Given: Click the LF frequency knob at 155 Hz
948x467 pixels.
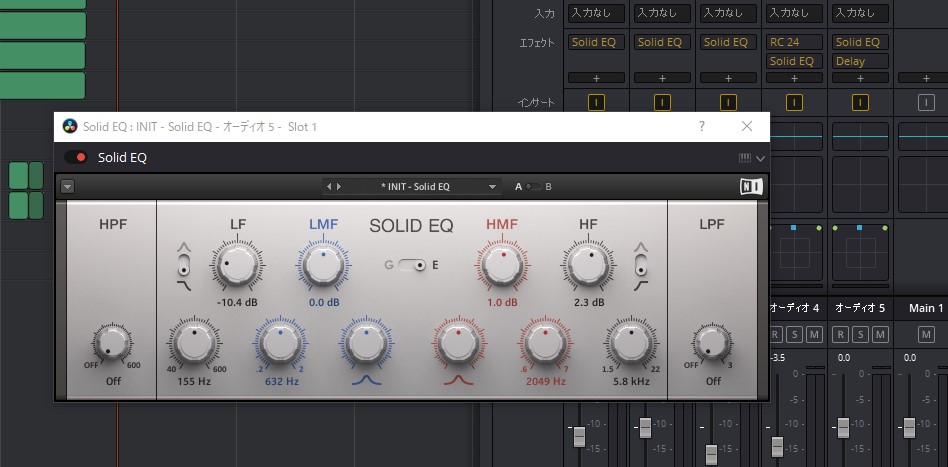Looking at the screenshot, I should click(x=193, y=344).
